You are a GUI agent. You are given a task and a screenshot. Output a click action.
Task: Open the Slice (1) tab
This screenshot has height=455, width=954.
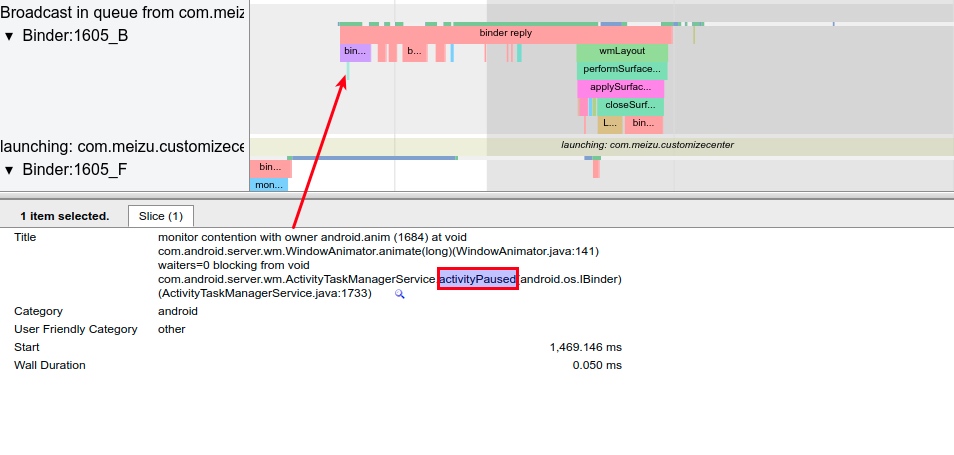click(x=161, y=216)
